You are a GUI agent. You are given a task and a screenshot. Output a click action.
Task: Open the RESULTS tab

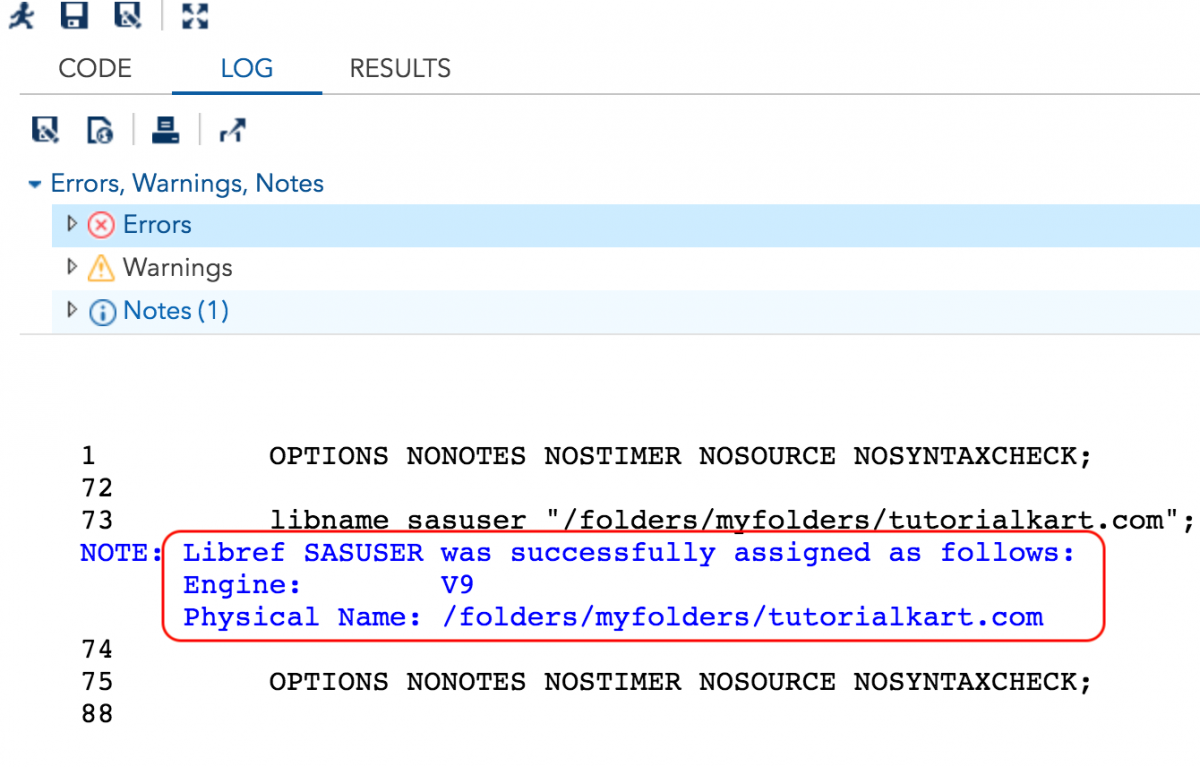pos(400,68)
